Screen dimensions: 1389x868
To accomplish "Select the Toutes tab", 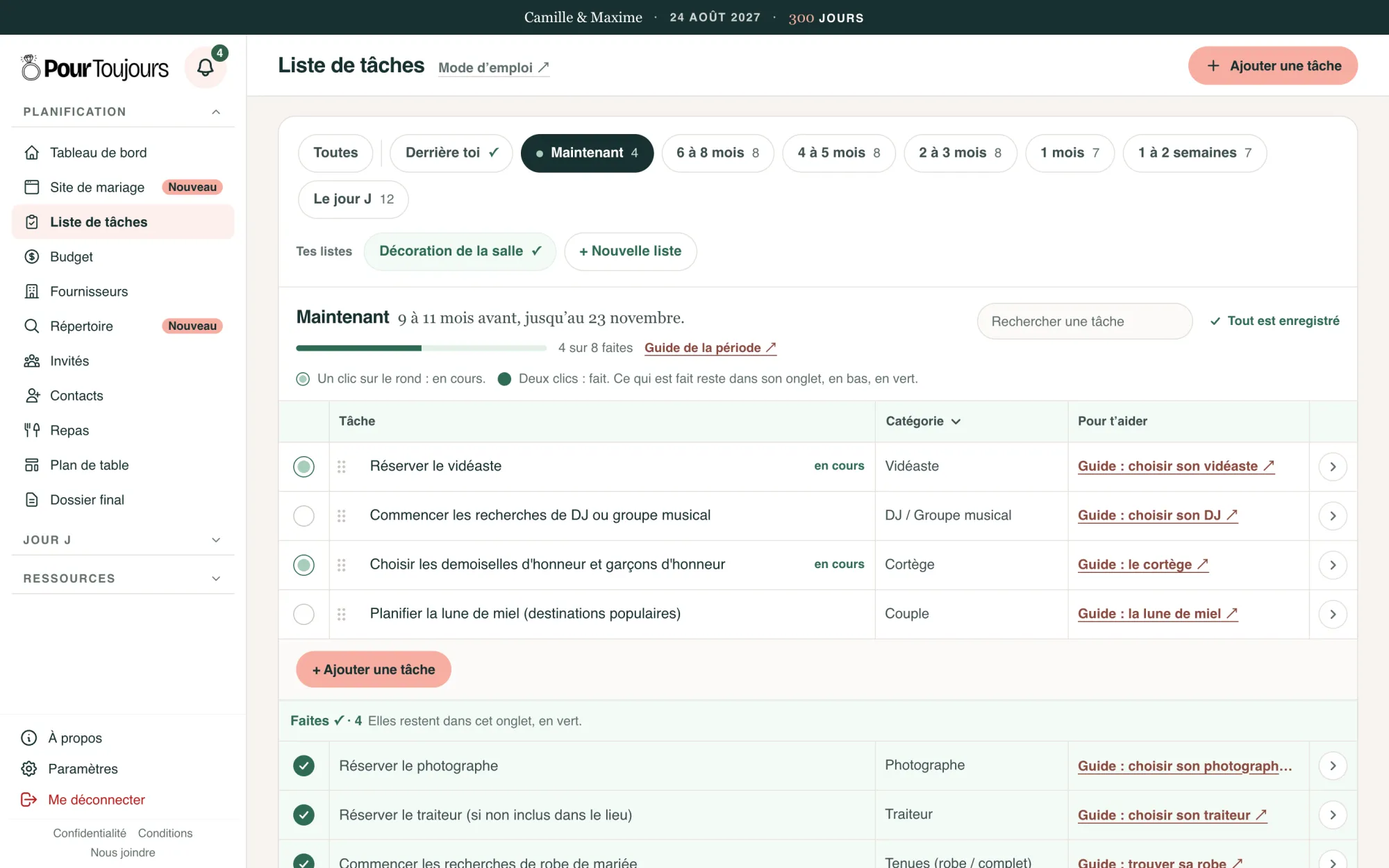I will [335, 153].
